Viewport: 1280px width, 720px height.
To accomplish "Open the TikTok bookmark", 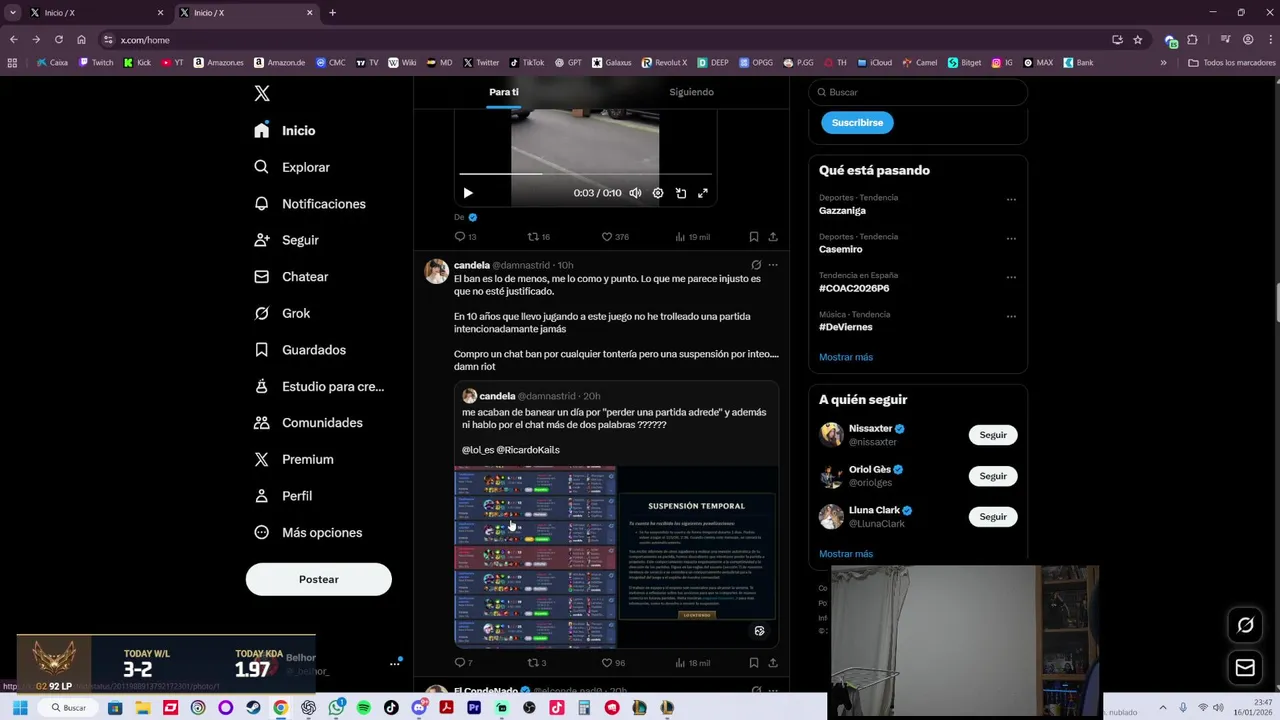I will [527, 63].
